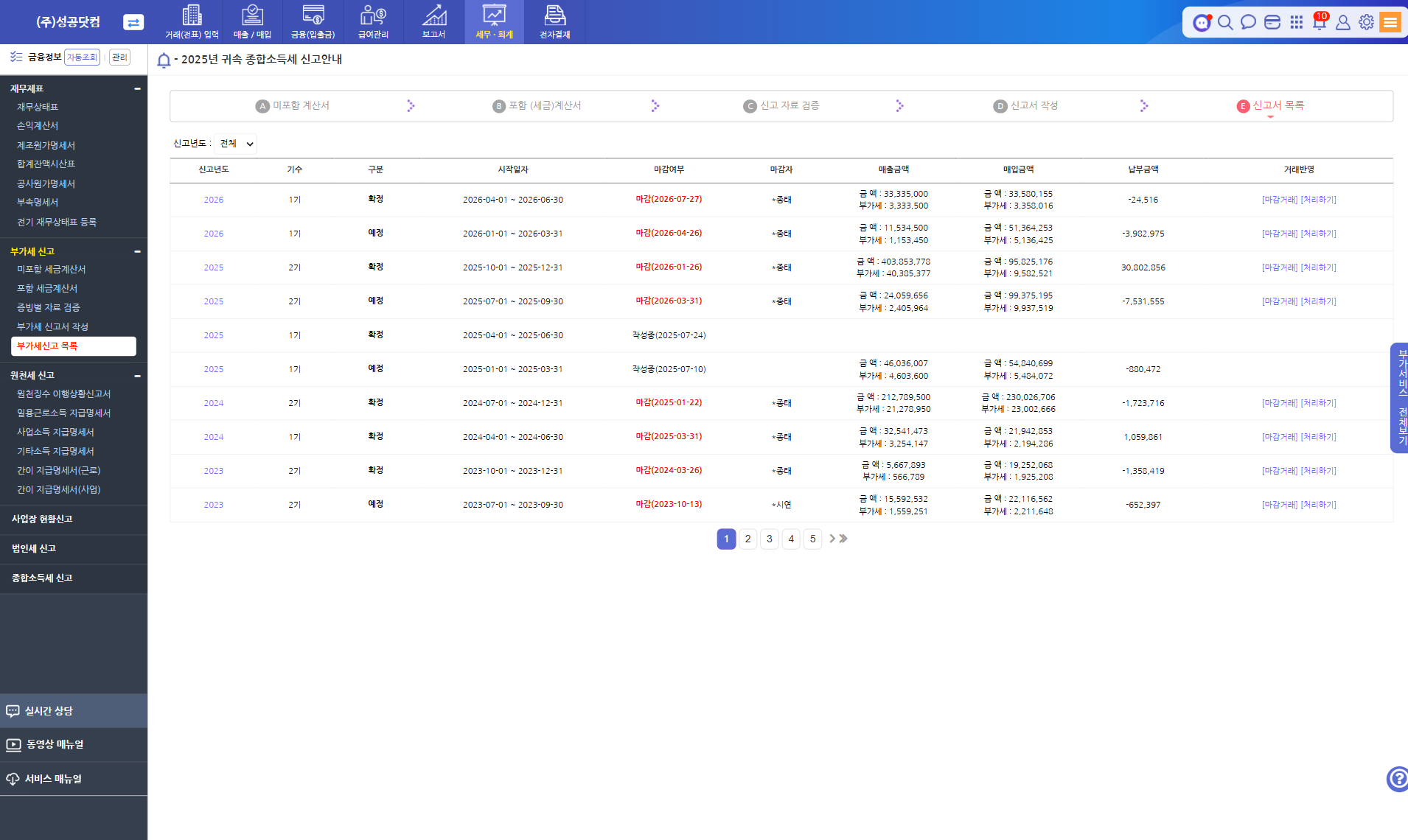This screenshot has width=1408, height=840.
Task: Click 관리 button next to 금융정보
Action: [119, 57]
